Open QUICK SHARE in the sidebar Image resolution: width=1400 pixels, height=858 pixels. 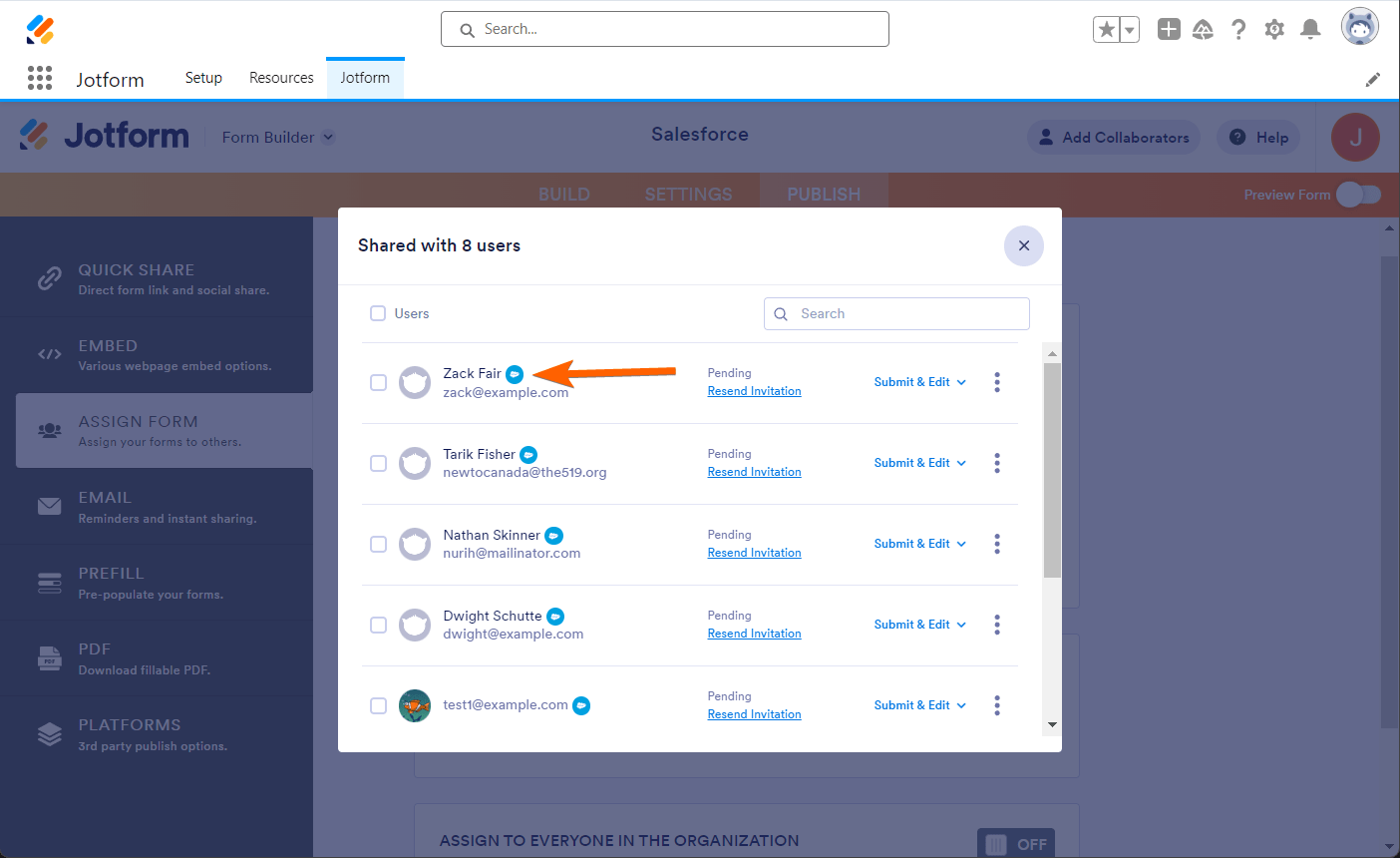click(x=157, y=279)
